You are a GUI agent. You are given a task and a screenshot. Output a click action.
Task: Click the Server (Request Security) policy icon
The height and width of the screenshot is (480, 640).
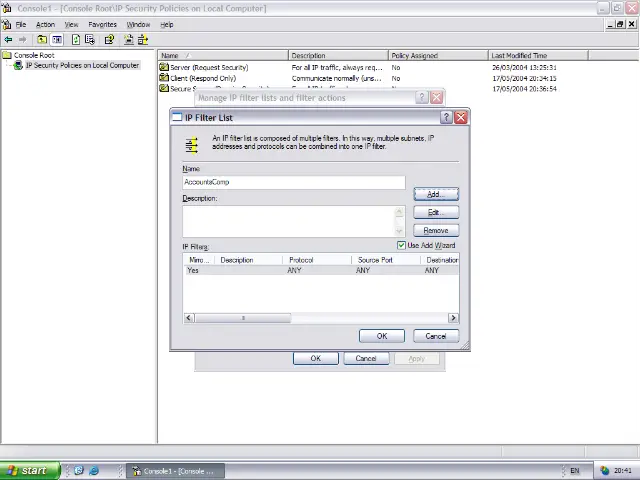coord(164,67)
